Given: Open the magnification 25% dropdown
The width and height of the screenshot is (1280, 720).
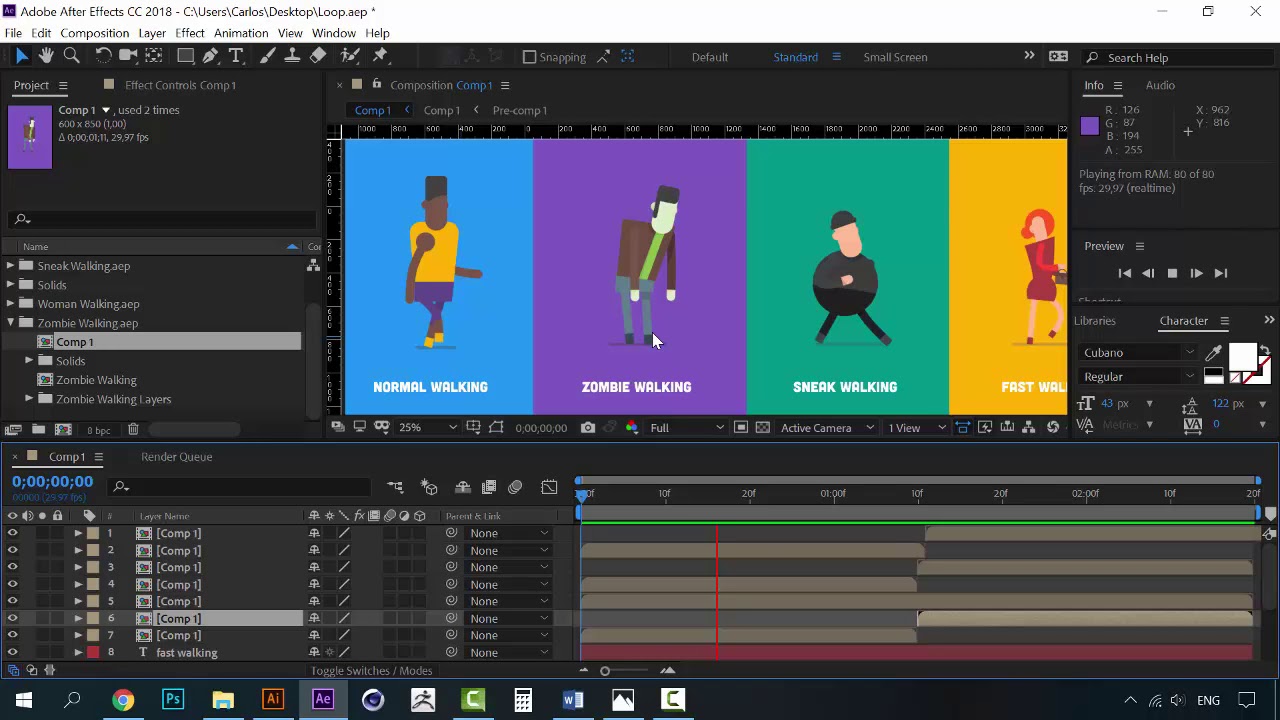Looking at the screenshot, I should click(x=428, y=428).
